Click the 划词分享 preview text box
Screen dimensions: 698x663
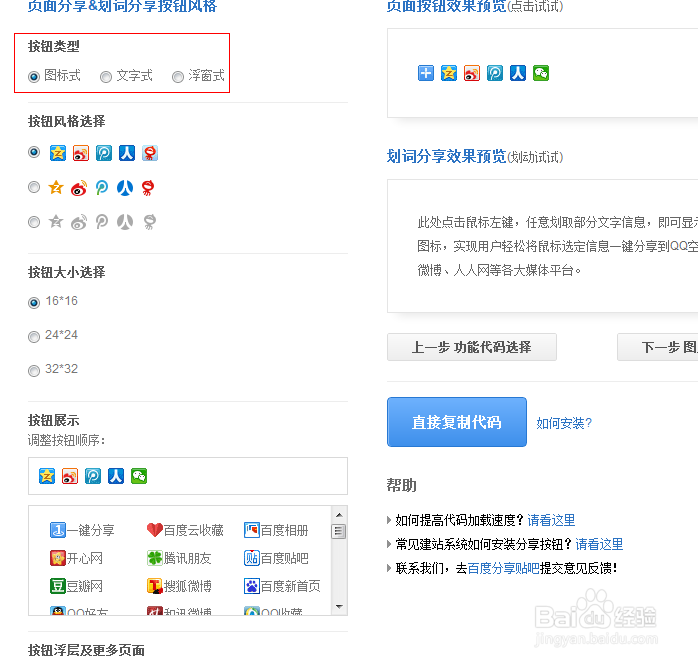coord(543,246)
